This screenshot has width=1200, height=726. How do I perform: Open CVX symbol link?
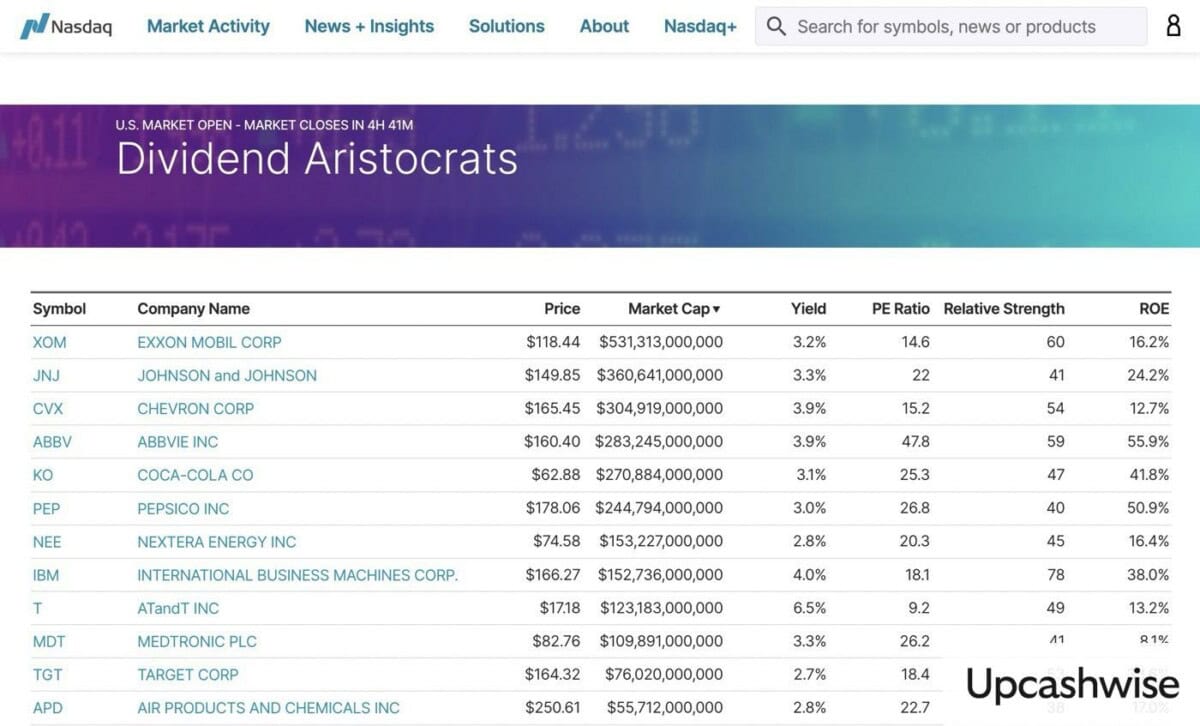(49, 408)
